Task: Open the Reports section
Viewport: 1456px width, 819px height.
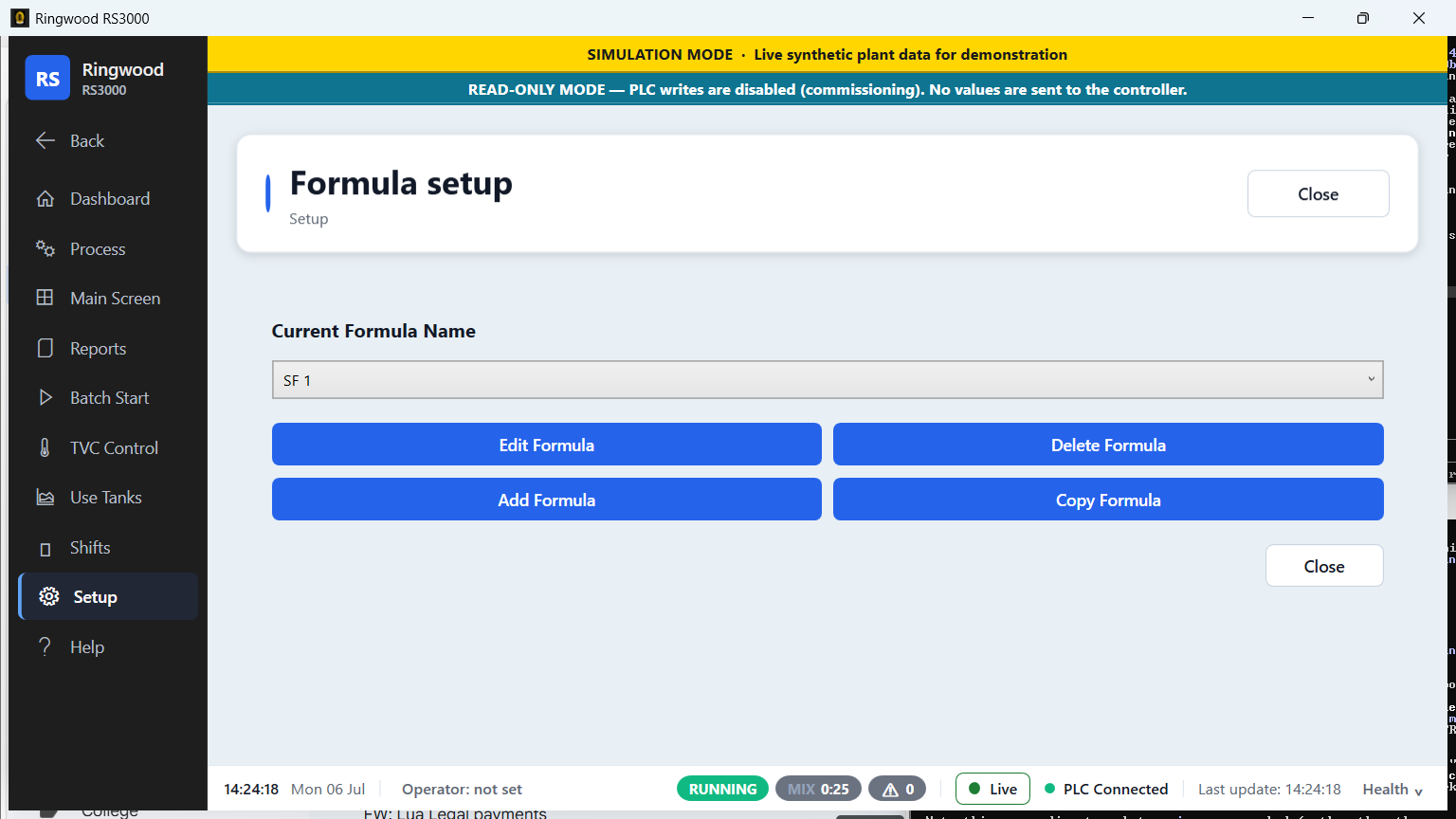Action: pyautogui.click(x=108, y=348)
